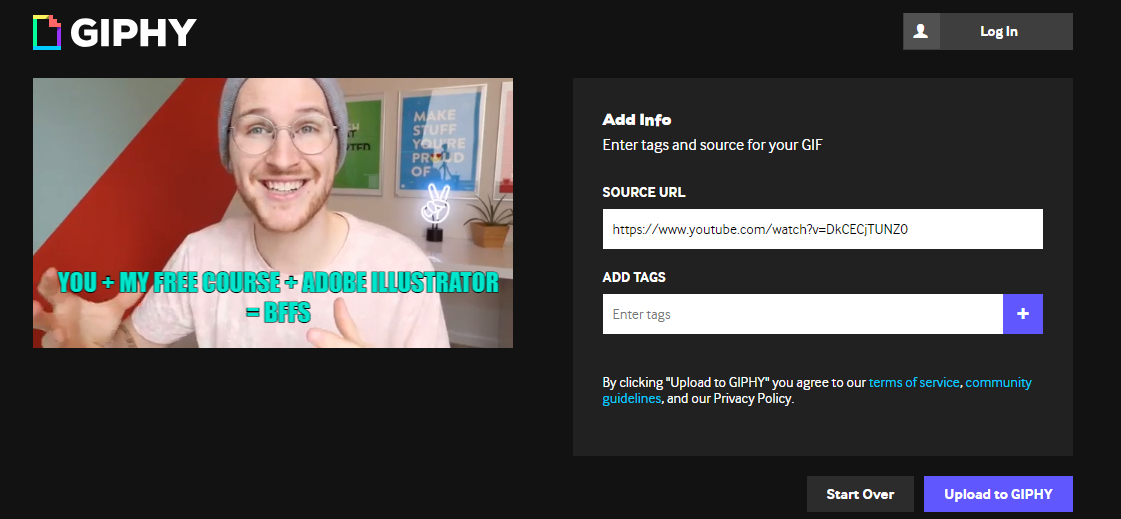Click the 'SOURCE URL' label
1121x519 pixels.
(x=643, y=192)
